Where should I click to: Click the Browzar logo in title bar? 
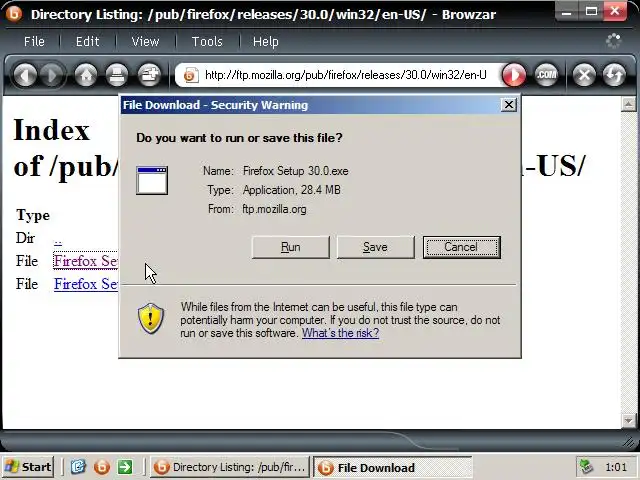tap(14, 13)
